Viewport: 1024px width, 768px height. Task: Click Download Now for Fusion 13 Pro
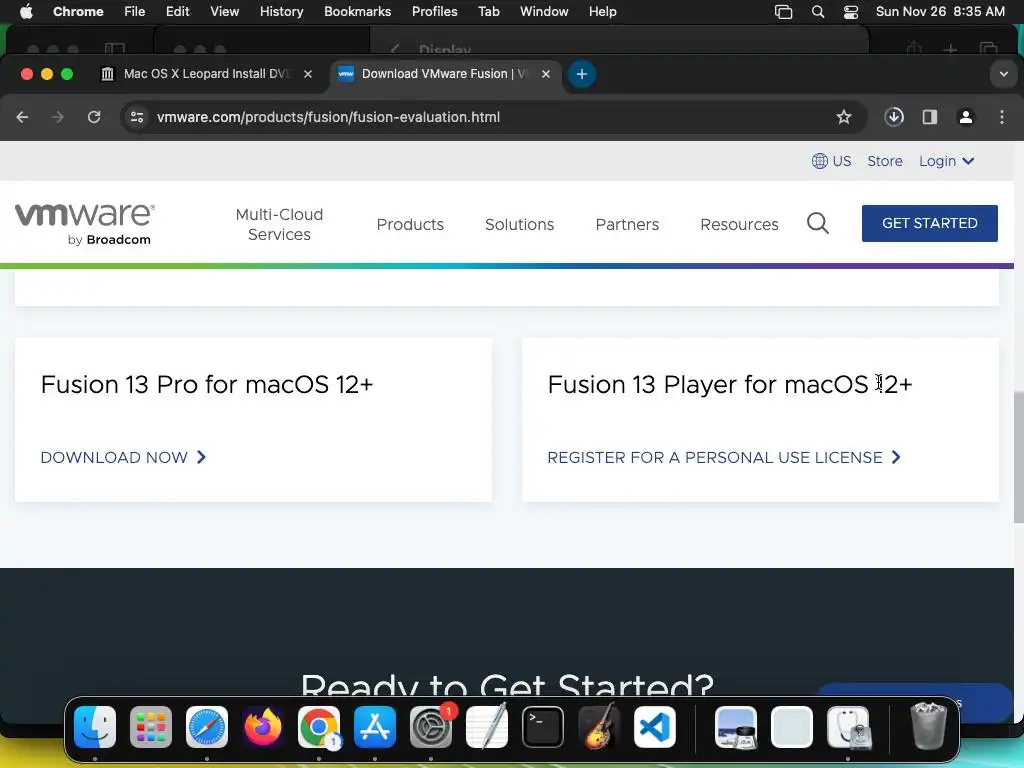(x=123, y=457)
